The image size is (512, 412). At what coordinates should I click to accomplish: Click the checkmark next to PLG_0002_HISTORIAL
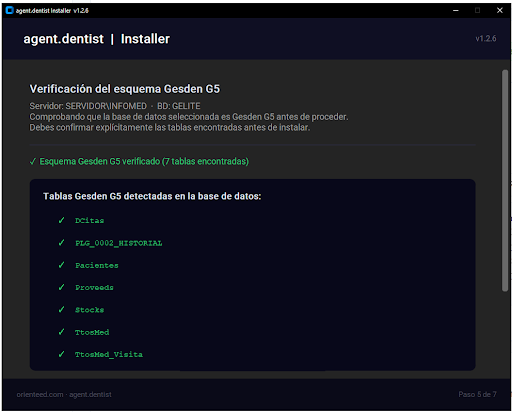click(61, 243)
